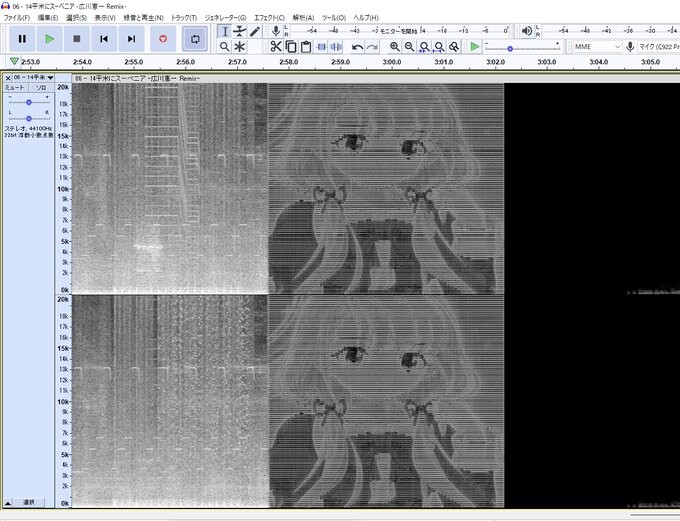Adjust the track gain slider
This screenshot has width=680, height=521.
coord(29,102)
